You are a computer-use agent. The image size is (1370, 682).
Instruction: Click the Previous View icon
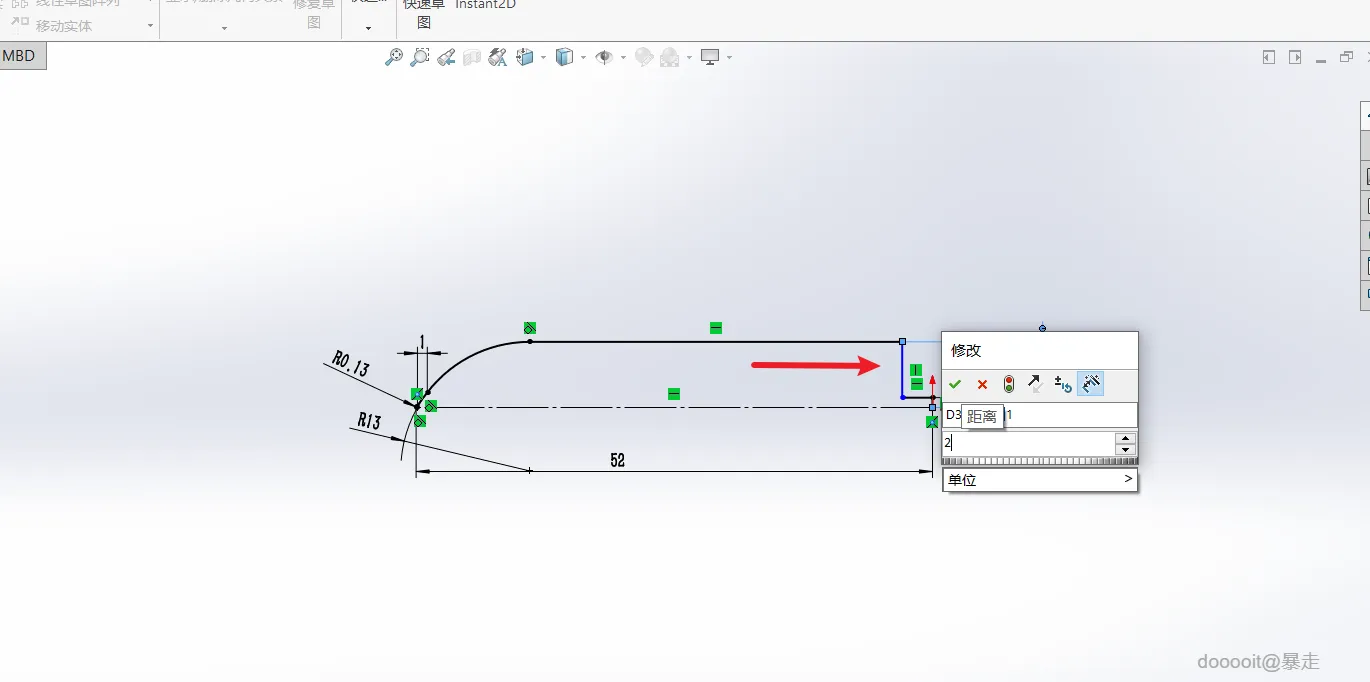coord(446,57)
